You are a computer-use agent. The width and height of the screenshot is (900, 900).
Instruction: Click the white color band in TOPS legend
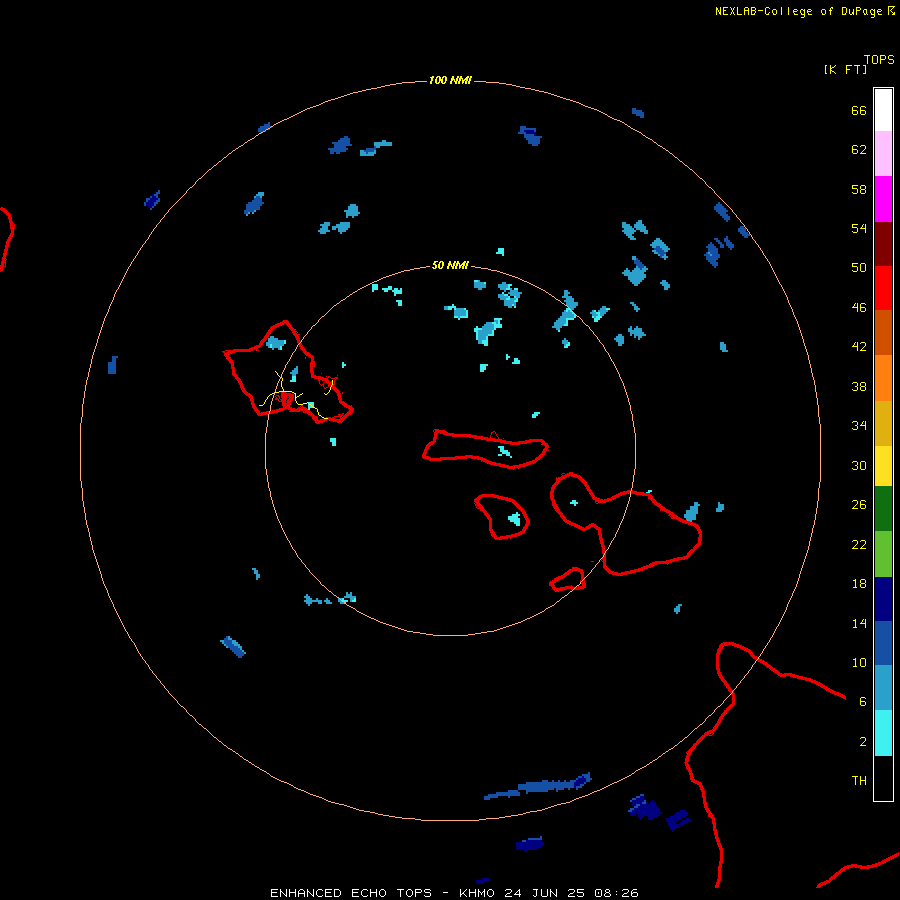[x=883, y=110]
